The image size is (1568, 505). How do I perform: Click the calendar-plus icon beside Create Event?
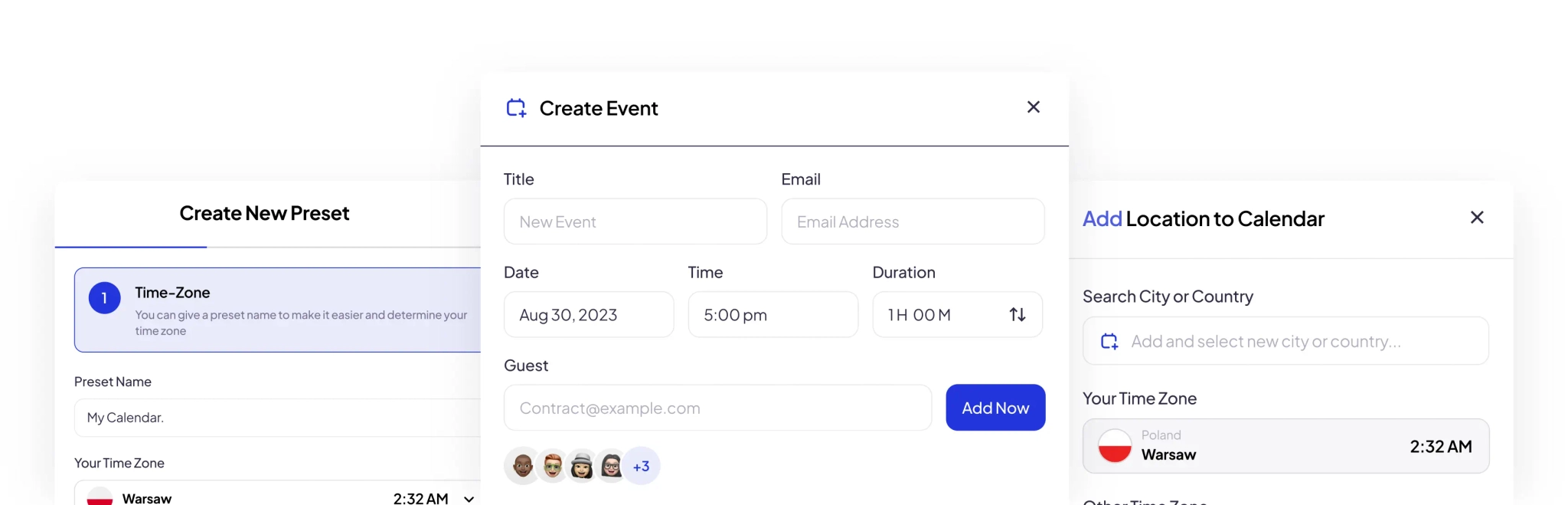(x=517, y=108)
